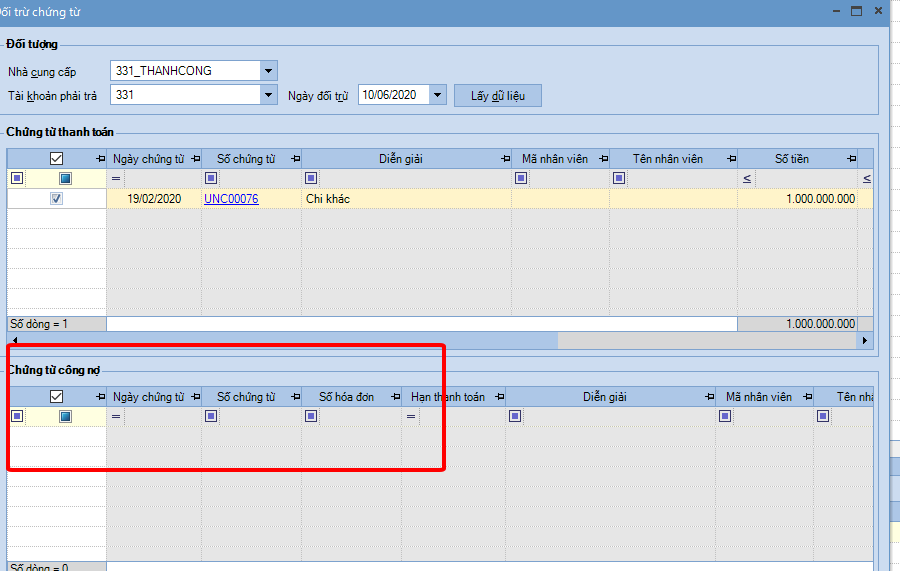Pin Diễn giải column in debt grid
Viewport: 900px width, 571px height.
709,397
